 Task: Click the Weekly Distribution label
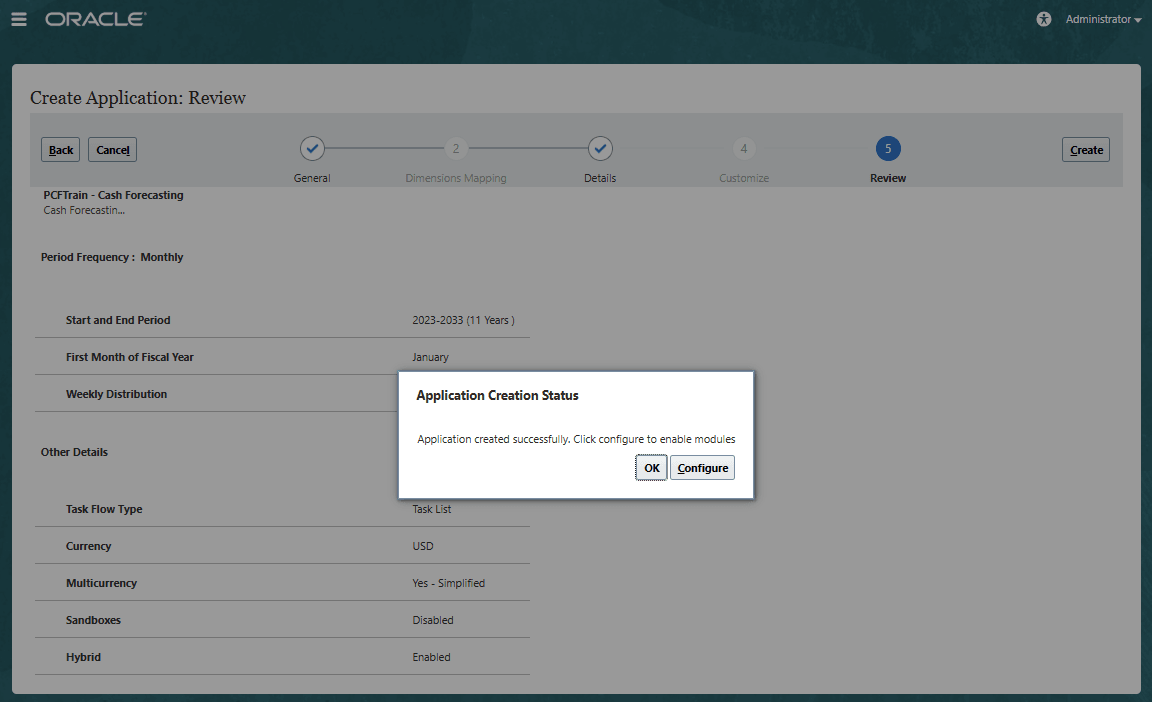coord(116,394)
